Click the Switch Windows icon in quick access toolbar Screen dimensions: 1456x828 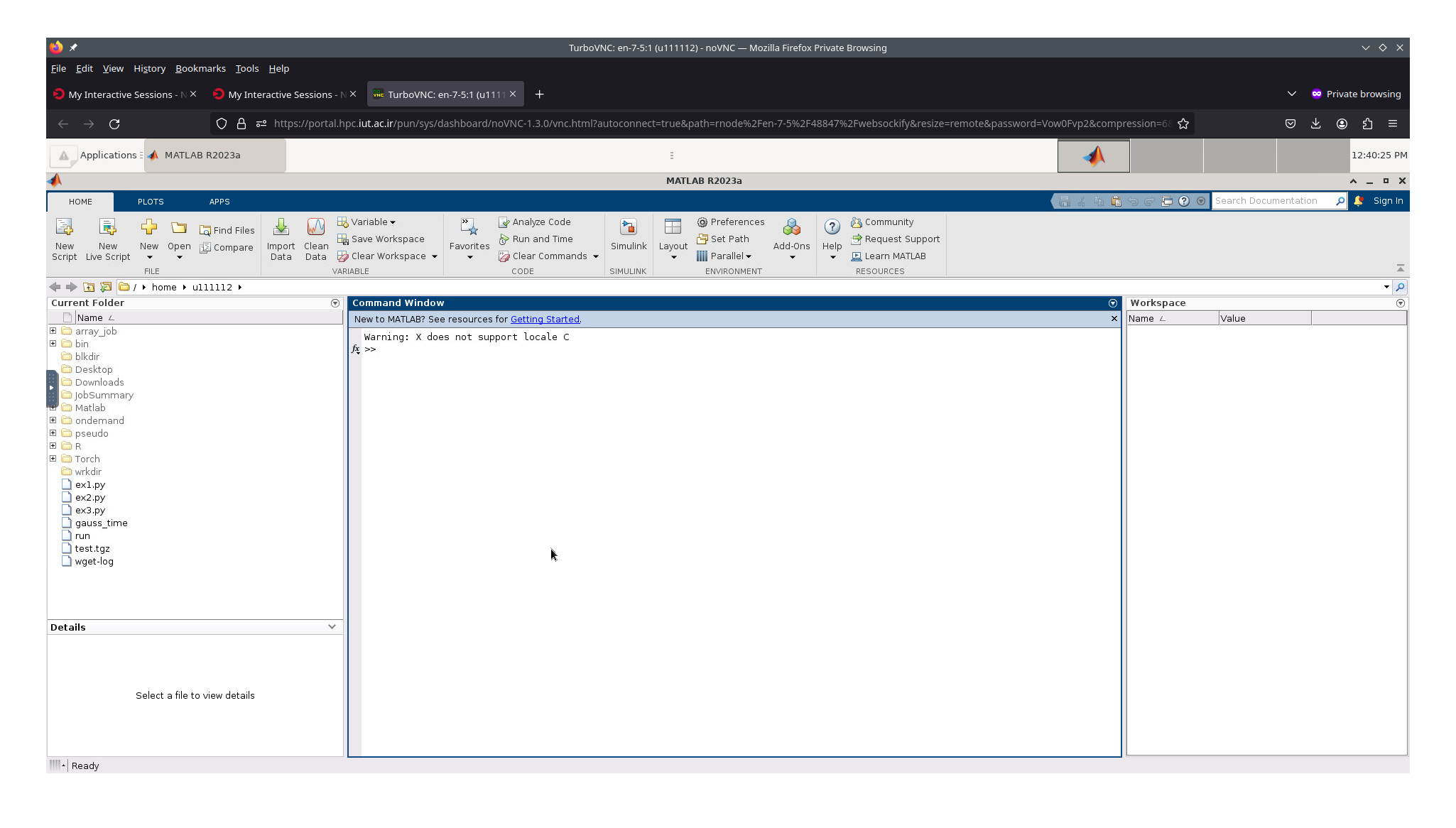click(x=1167, y=201)
